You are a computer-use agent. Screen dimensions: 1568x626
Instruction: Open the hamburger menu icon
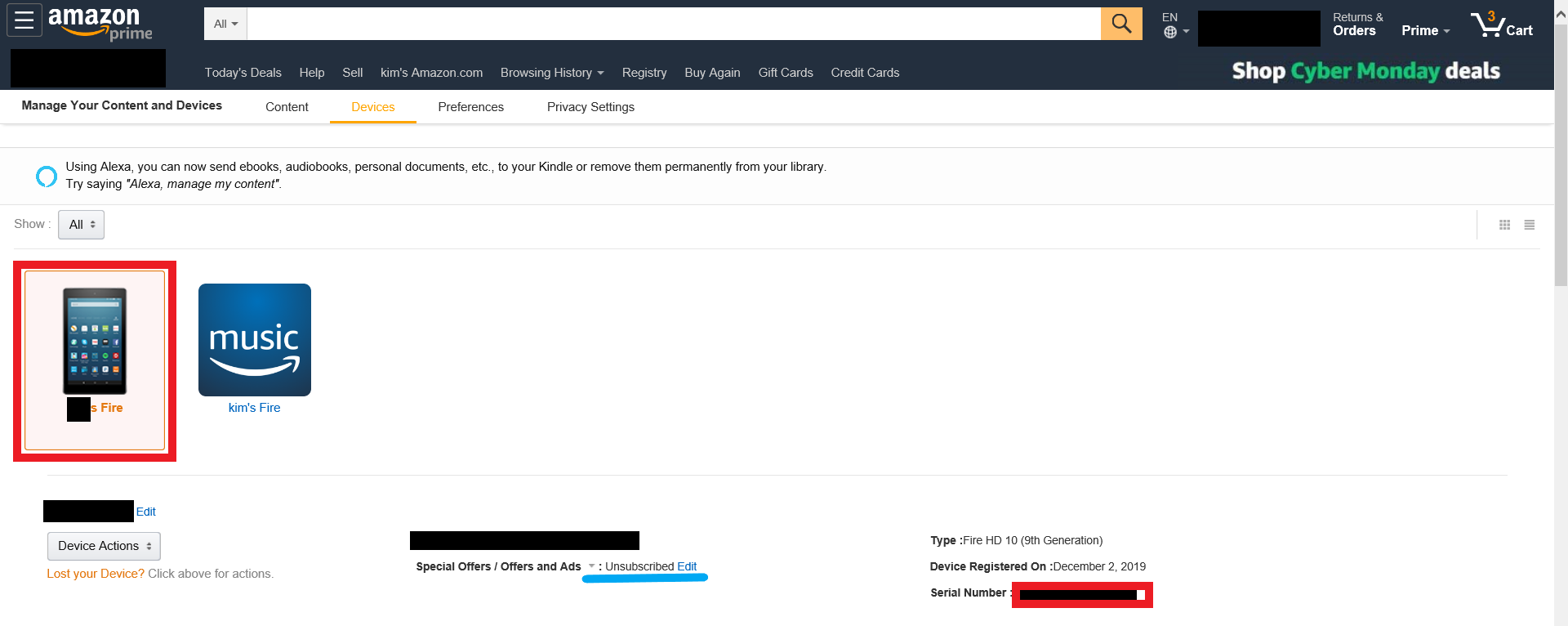click(x=24, y=20)
